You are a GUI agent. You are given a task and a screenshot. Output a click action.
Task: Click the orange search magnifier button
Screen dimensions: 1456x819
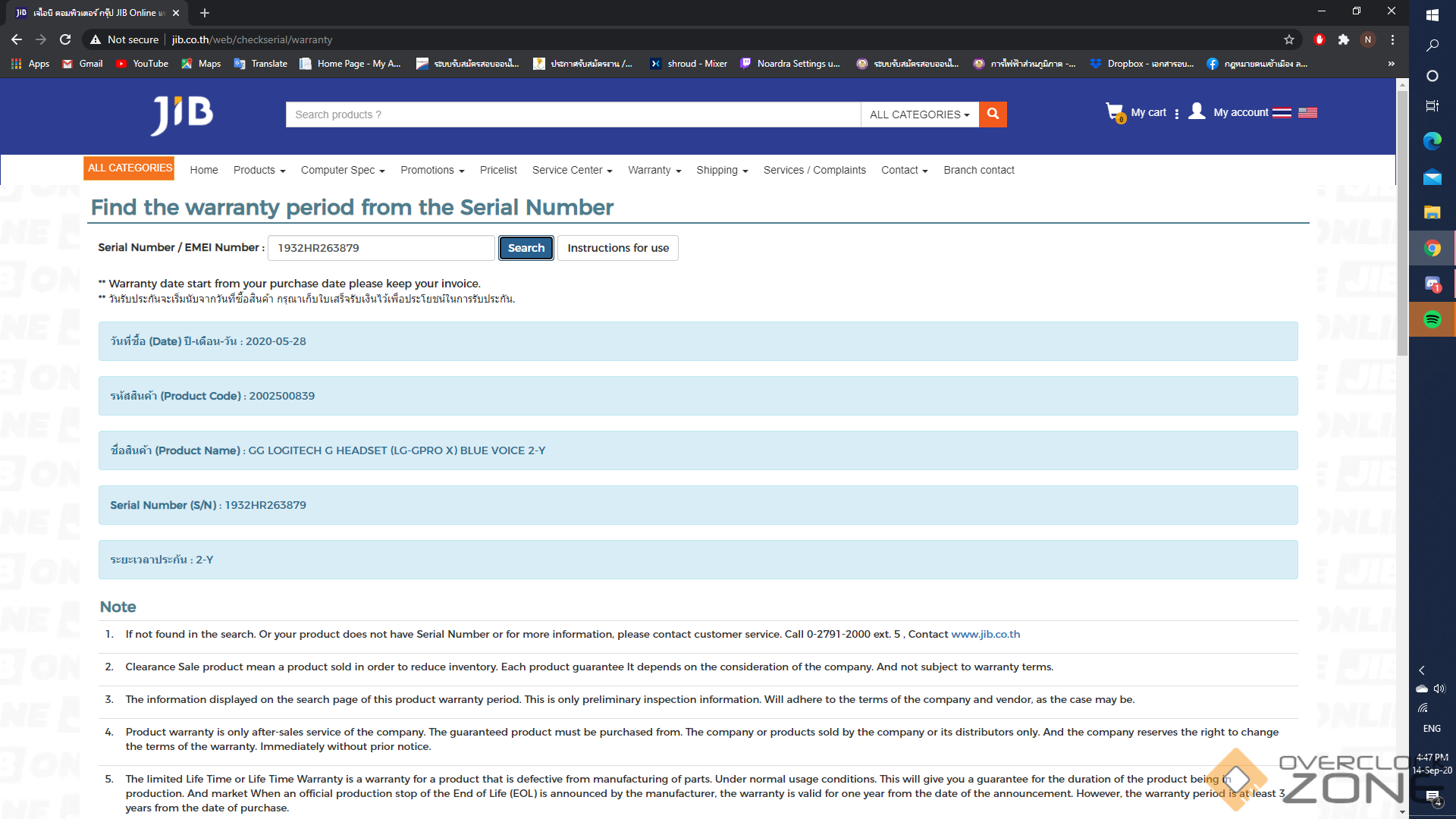coord(993,115)
